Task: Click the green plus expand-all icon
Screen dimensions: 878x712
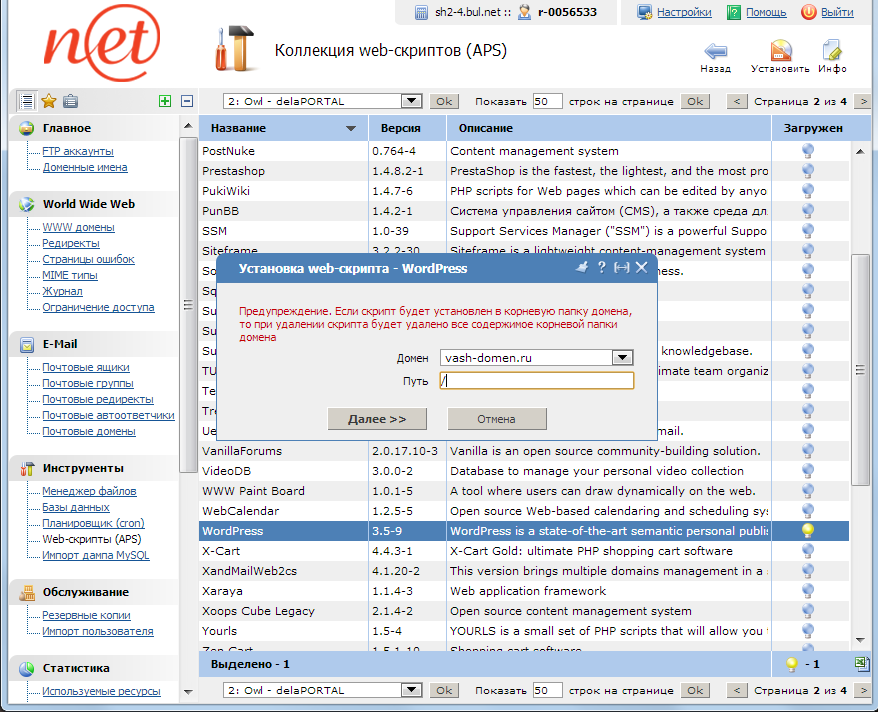Action: pyautogui.click(x=165, y=101)
